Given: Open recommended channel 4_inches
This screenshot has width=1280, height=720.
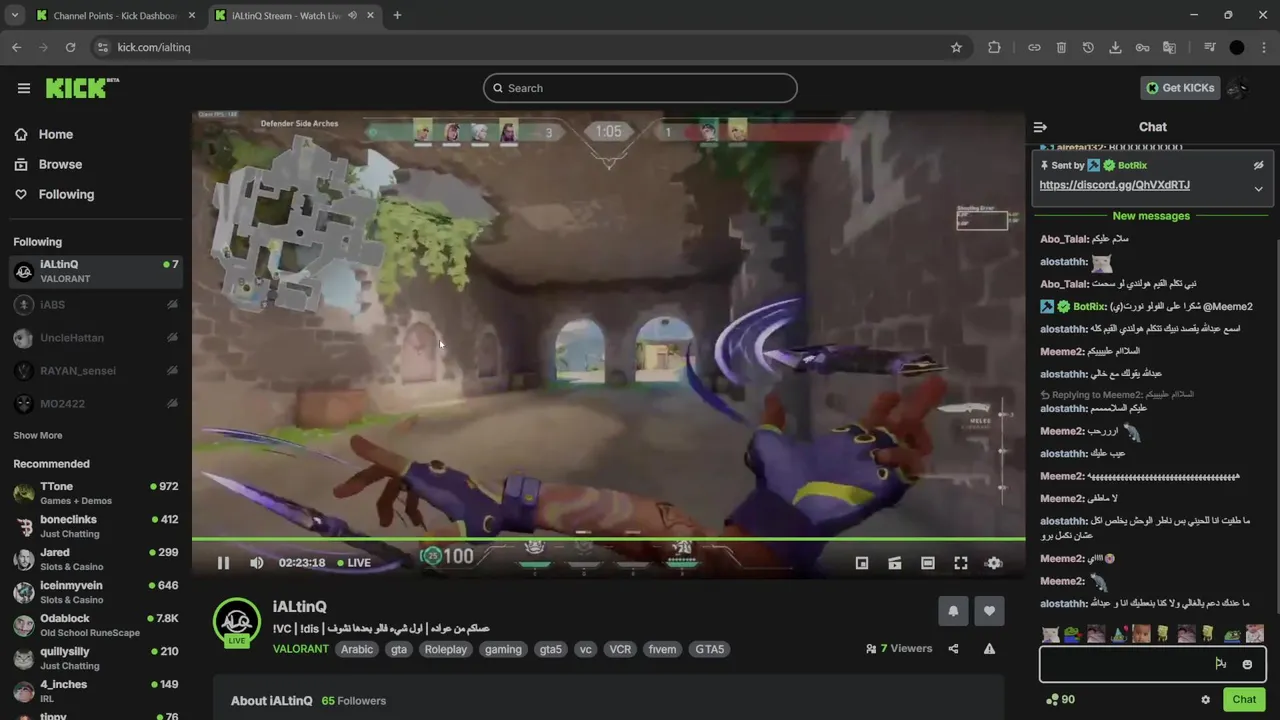Looking at the screenshot, I should (96, 691).
